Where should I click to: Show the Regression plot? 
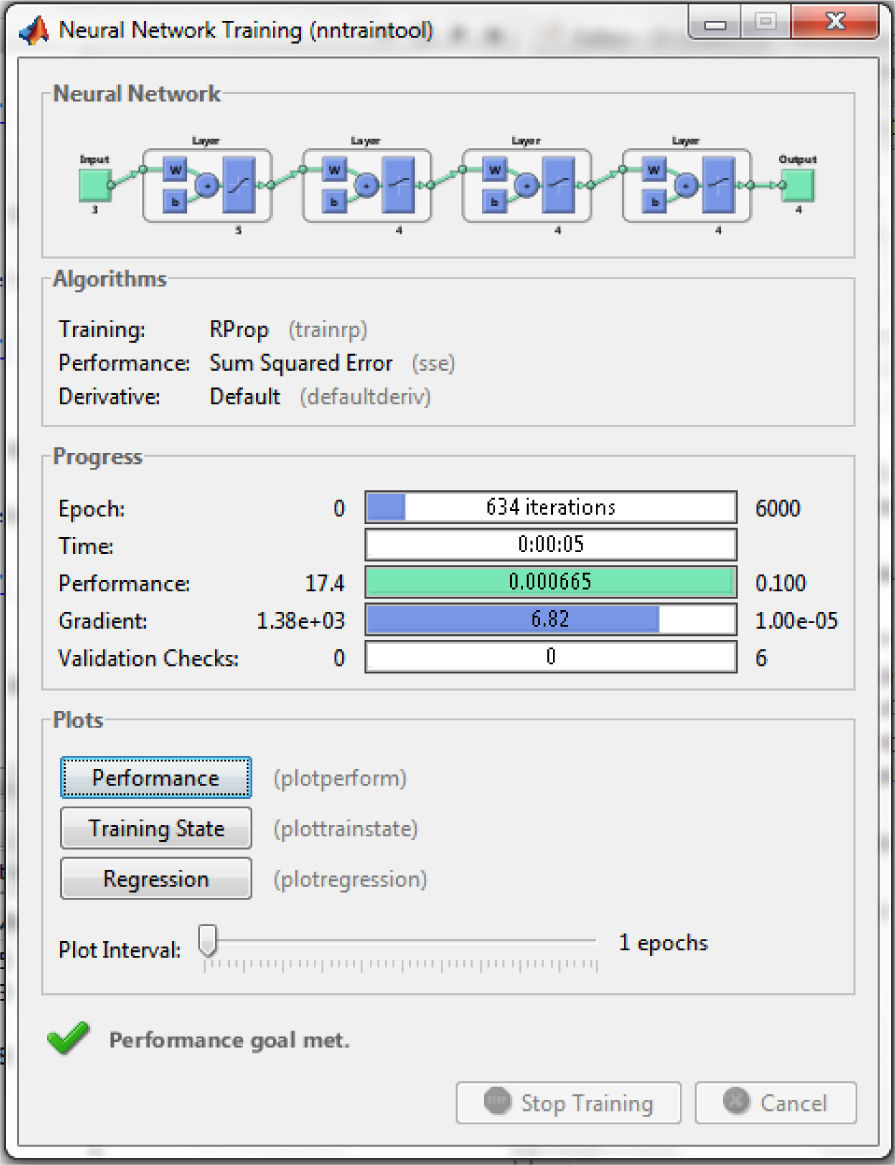[x=156, y=880]
